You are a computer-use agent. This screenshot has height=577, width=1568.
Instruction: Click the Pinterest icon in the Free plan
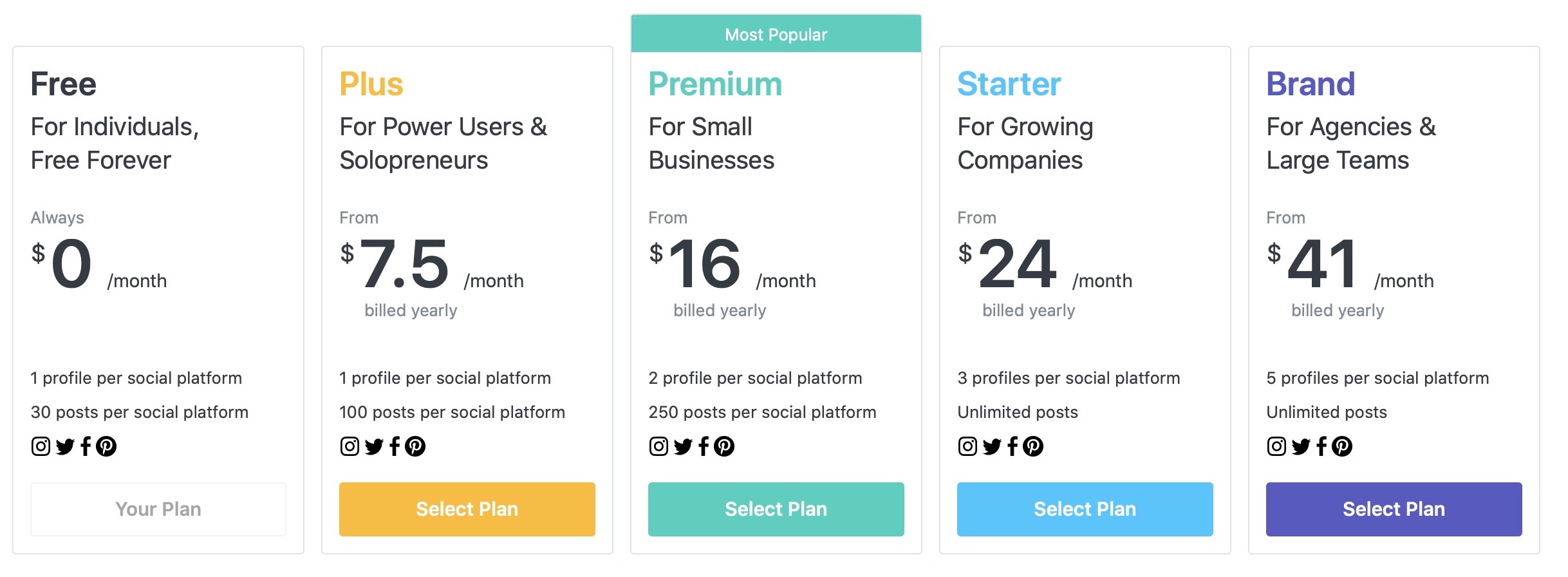106,446
